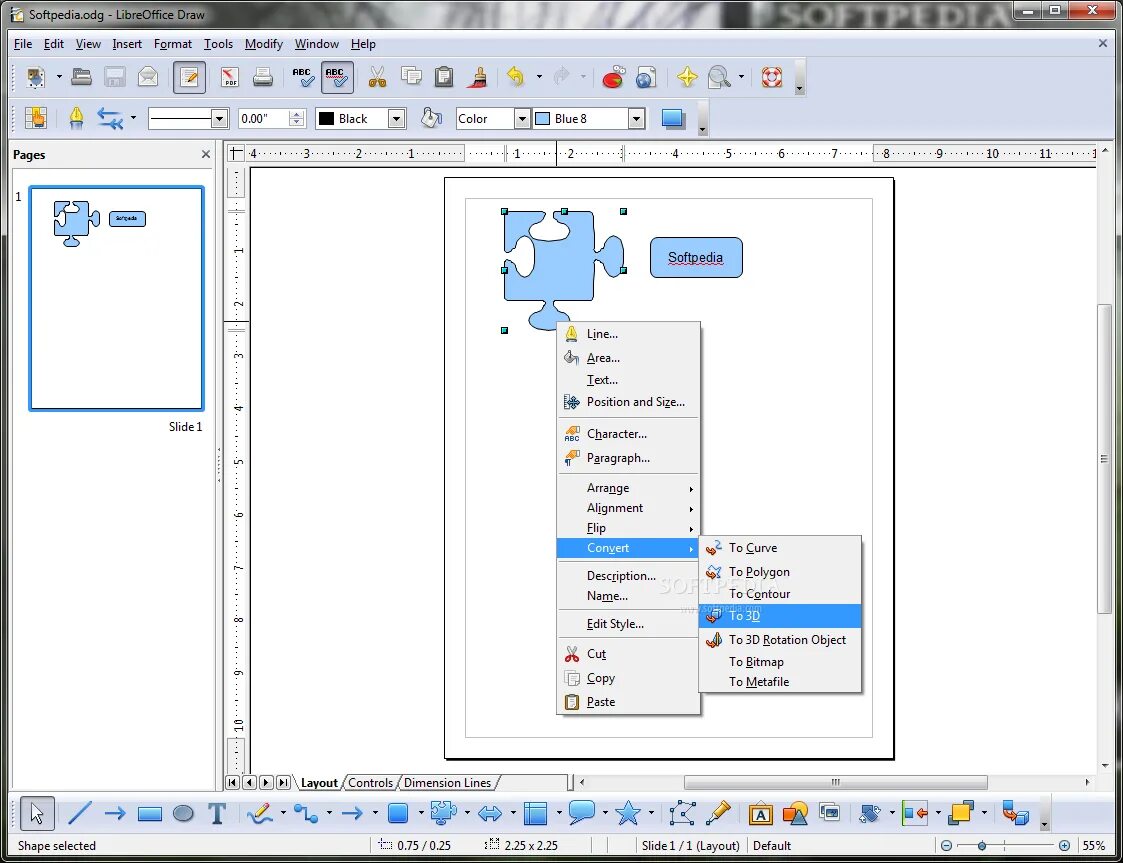
Task: Select the Line drawing tool
Action: point(79,813)
